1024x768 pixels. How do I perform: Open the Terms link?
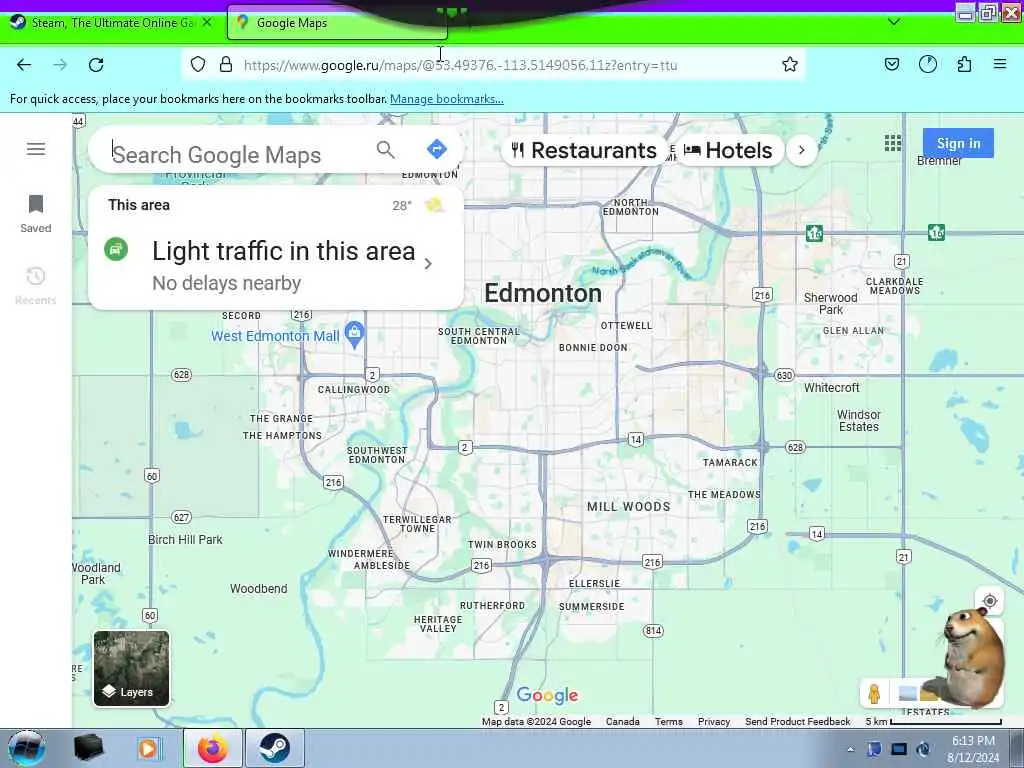click(x=669, y=722)
